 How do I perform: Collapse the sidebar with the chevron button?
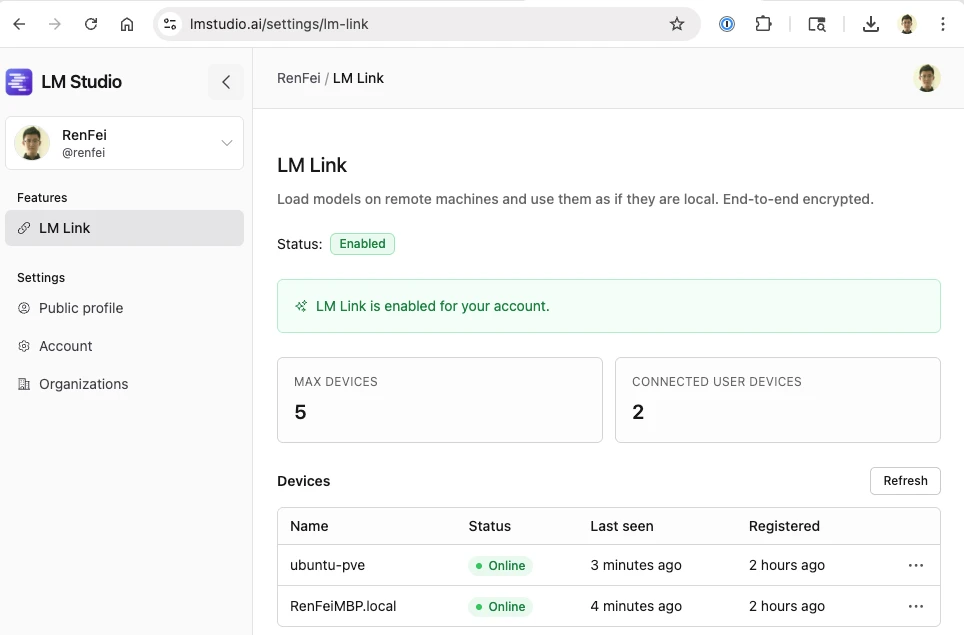click(226, 82)
